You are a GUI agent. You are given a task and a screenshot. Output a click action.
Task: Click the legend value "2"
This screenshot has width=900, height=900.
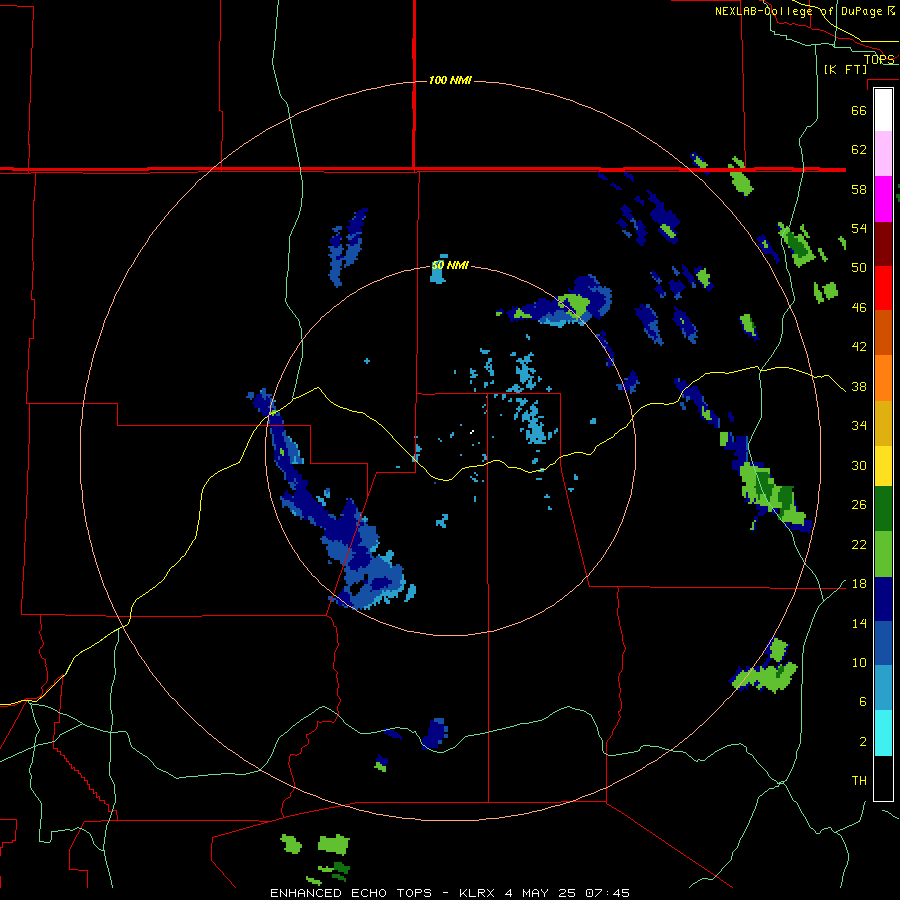click(862, 742)
